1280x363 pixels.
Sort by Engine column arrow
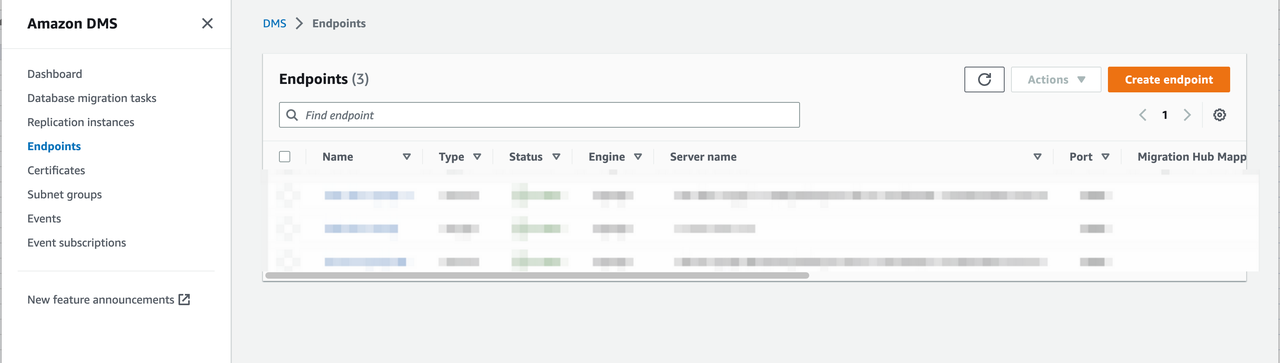click(x=638, y=157)
